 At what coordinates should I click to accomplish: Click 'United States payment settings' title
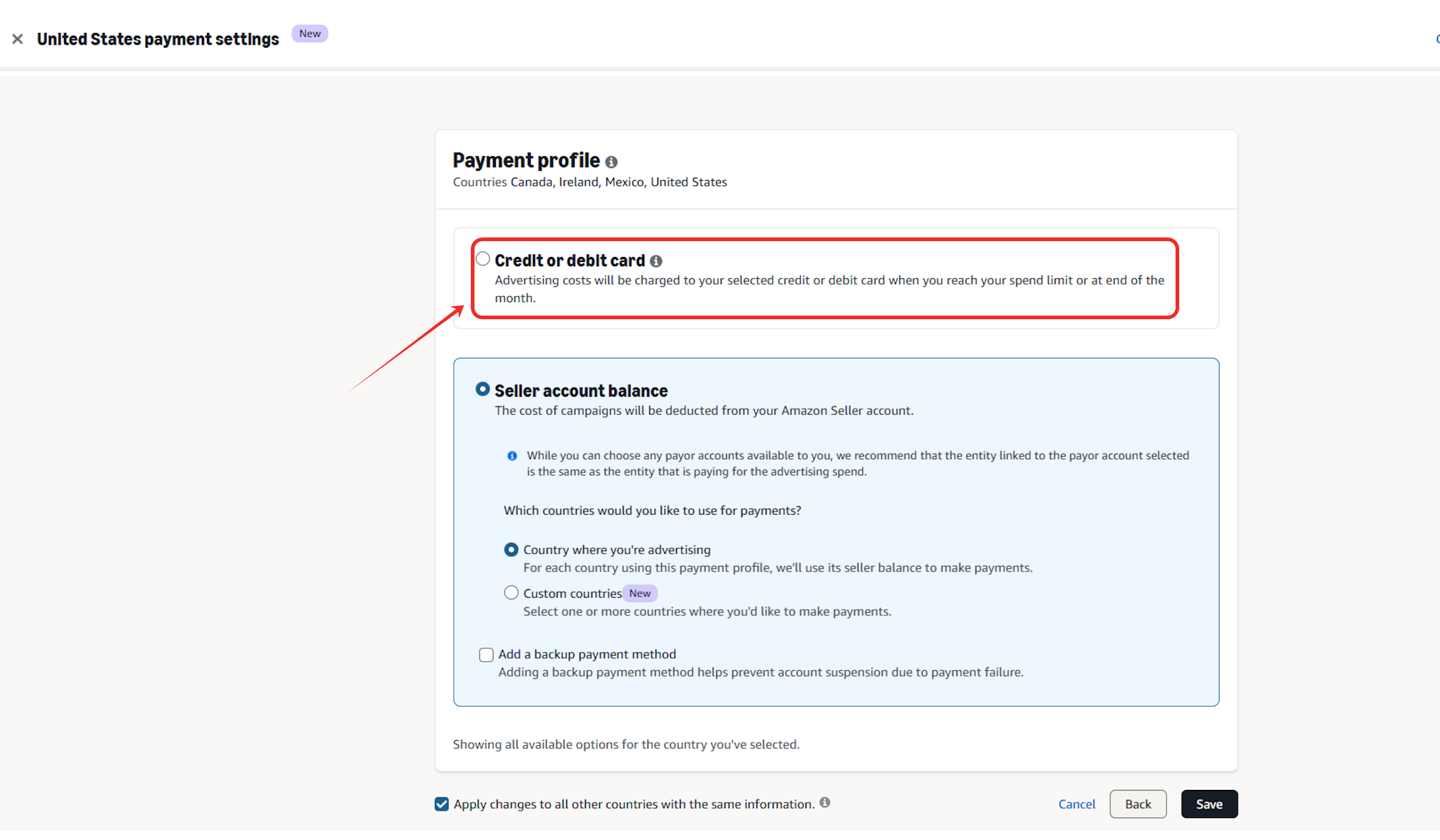point(158,39)
